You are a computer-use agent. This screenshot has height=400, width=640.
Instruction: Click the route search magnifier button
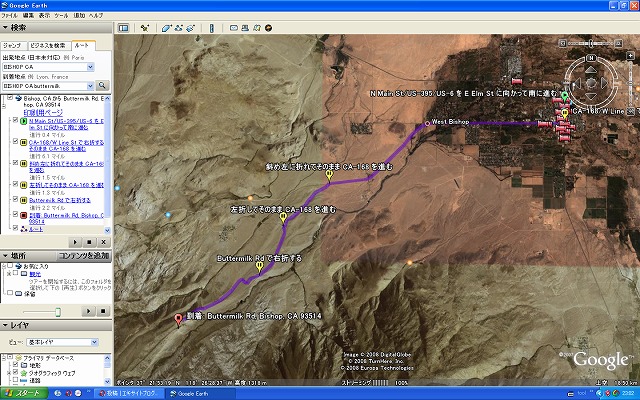[x=102, y=85]
